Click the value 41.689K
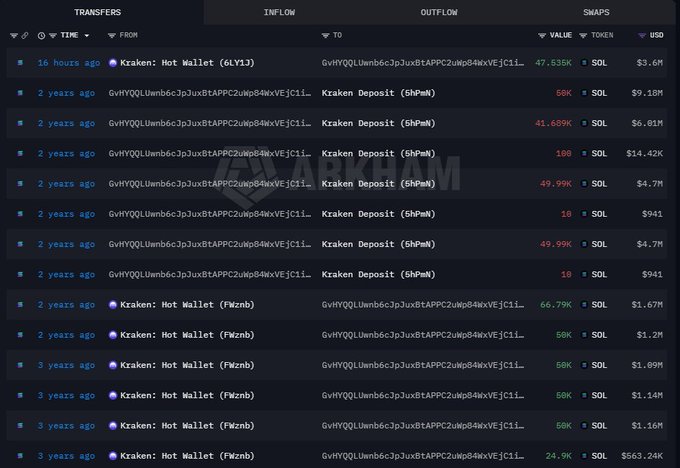Image resolution: width=680 pixels, height=468 pixels. (x=553, y=123)
